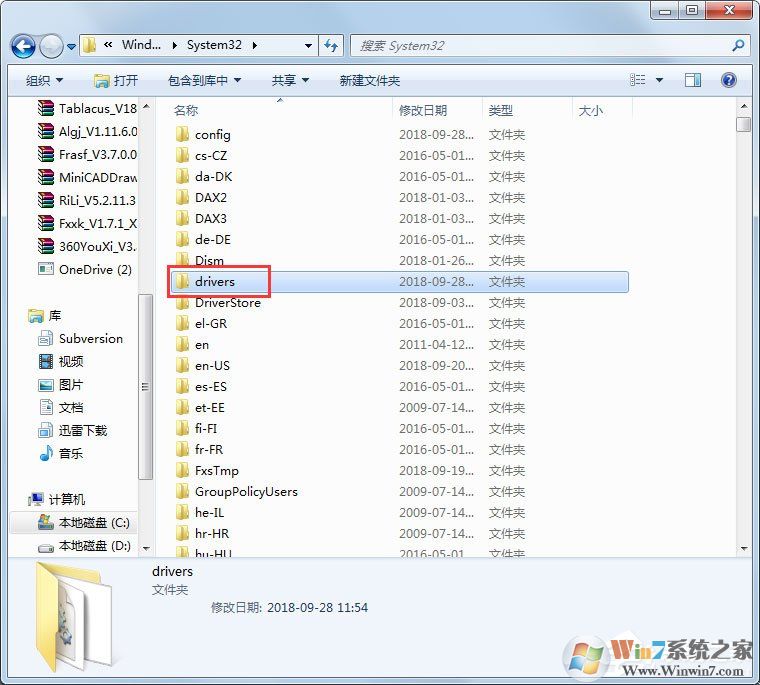Sort by 名称 column header
This screenshot has height=685, width=760.
(186, 111)
